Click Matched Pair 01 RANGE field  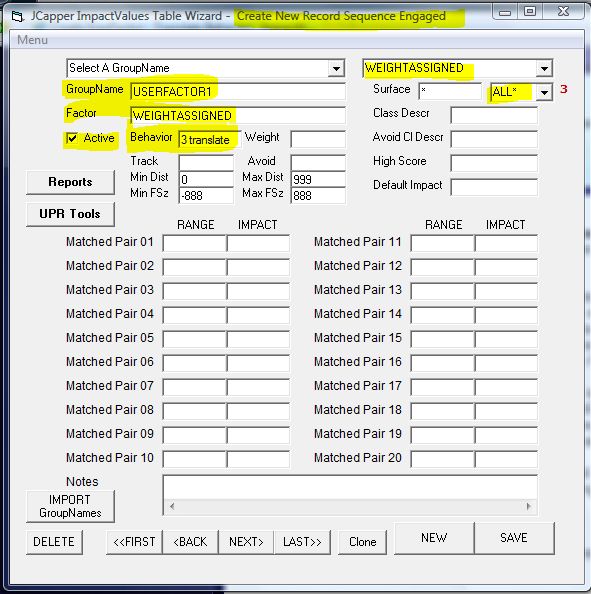195,243
